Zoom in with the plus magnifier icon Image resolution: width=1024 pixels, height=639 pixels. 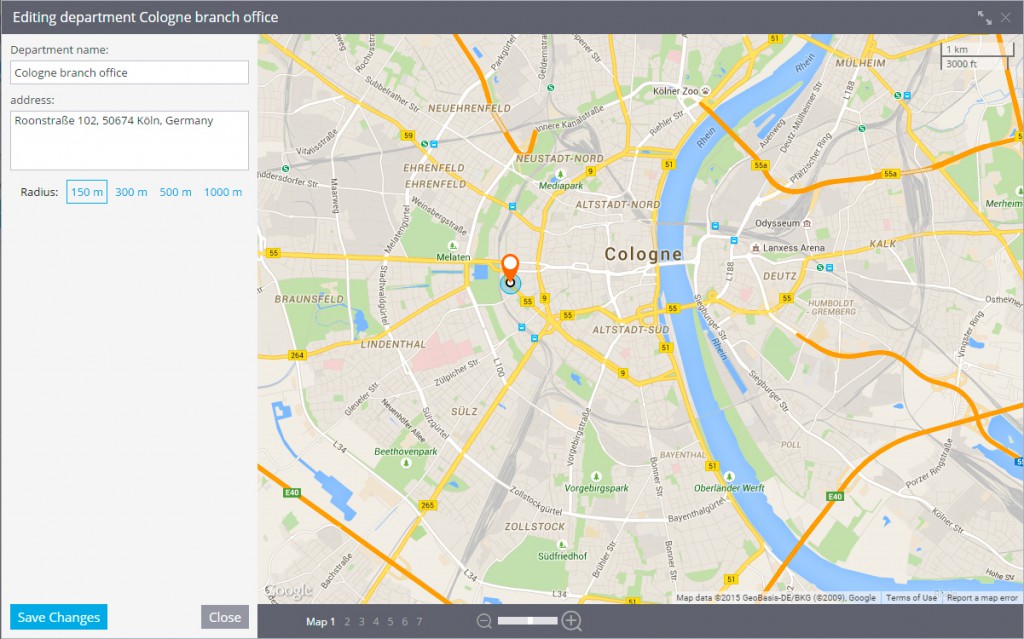(x=571, y=621)
